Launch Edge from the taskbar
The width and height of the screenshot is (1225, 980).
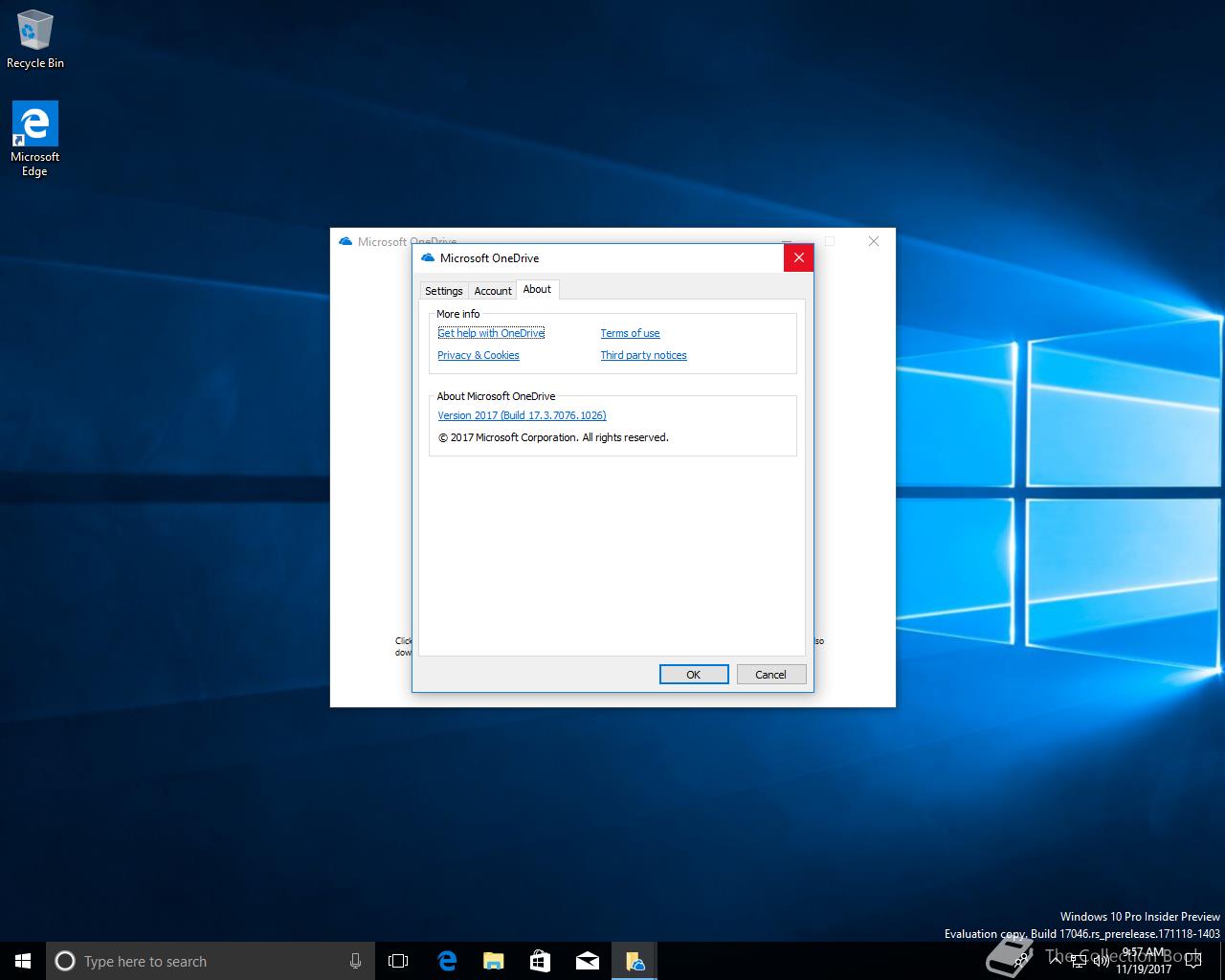446,961
